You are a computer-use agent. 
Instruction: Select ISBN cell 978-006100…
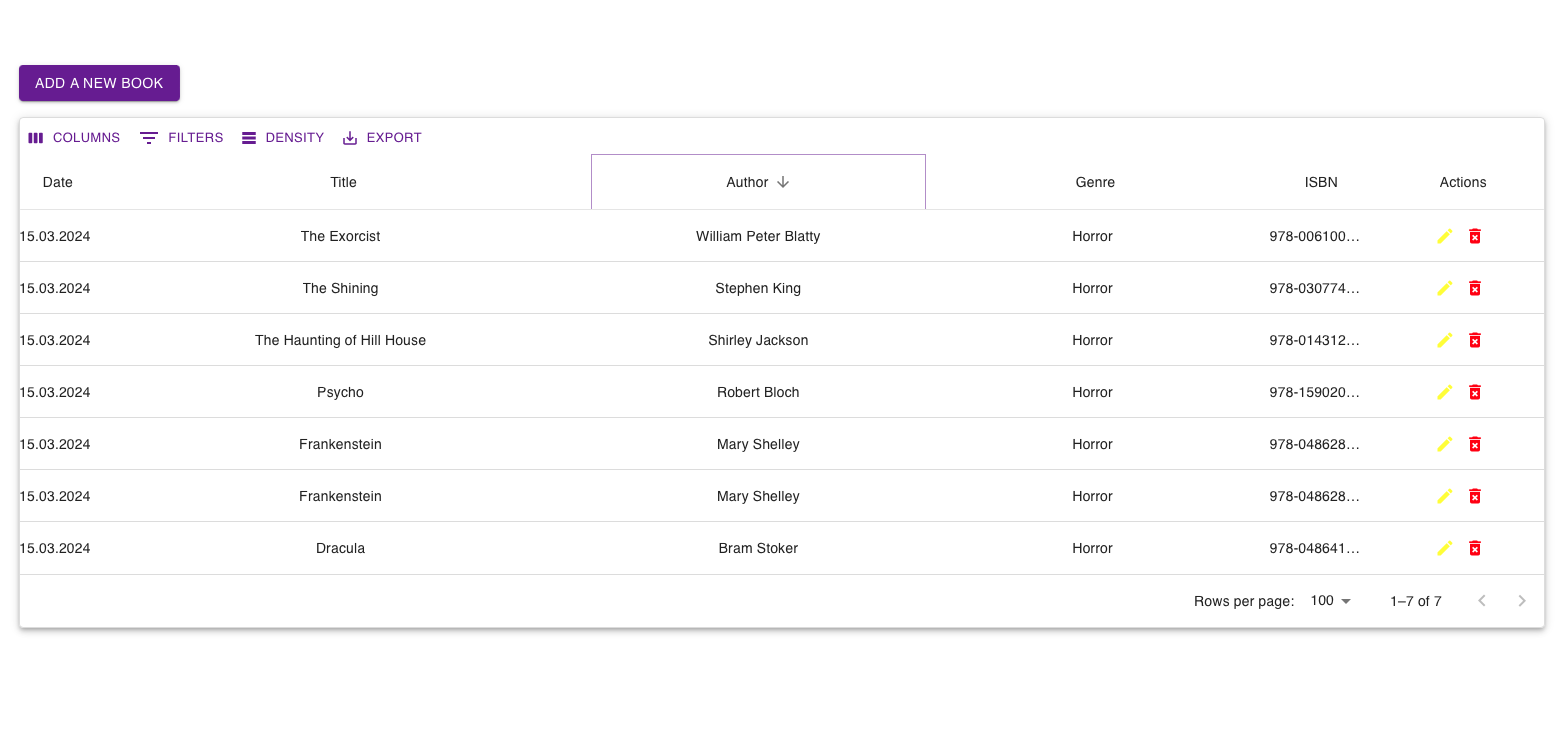1314,236
